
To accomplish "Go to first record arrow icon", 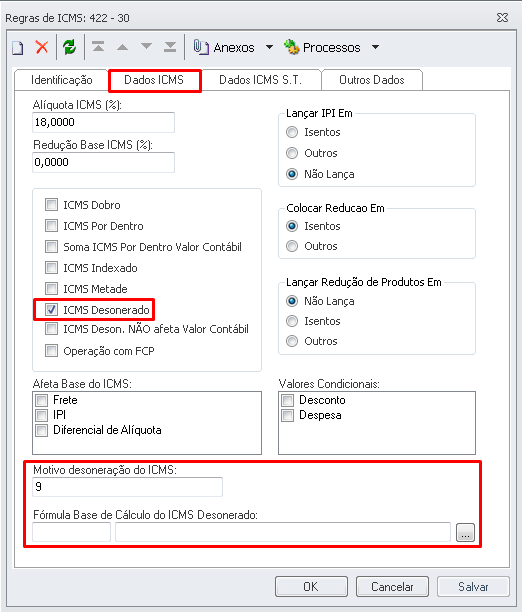I will tap(98, 47).
